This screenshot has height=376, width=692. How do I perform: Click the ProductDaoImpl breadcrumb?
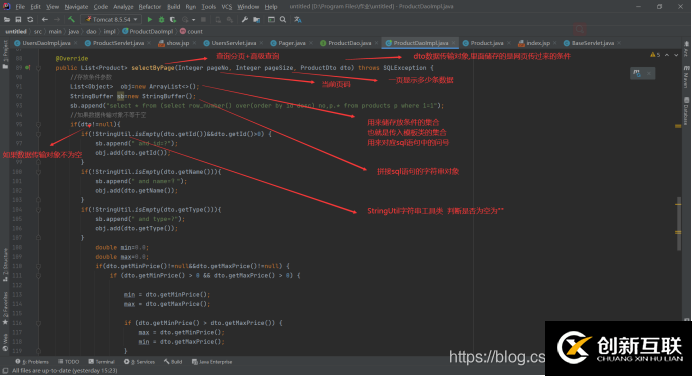click(147, 31)
